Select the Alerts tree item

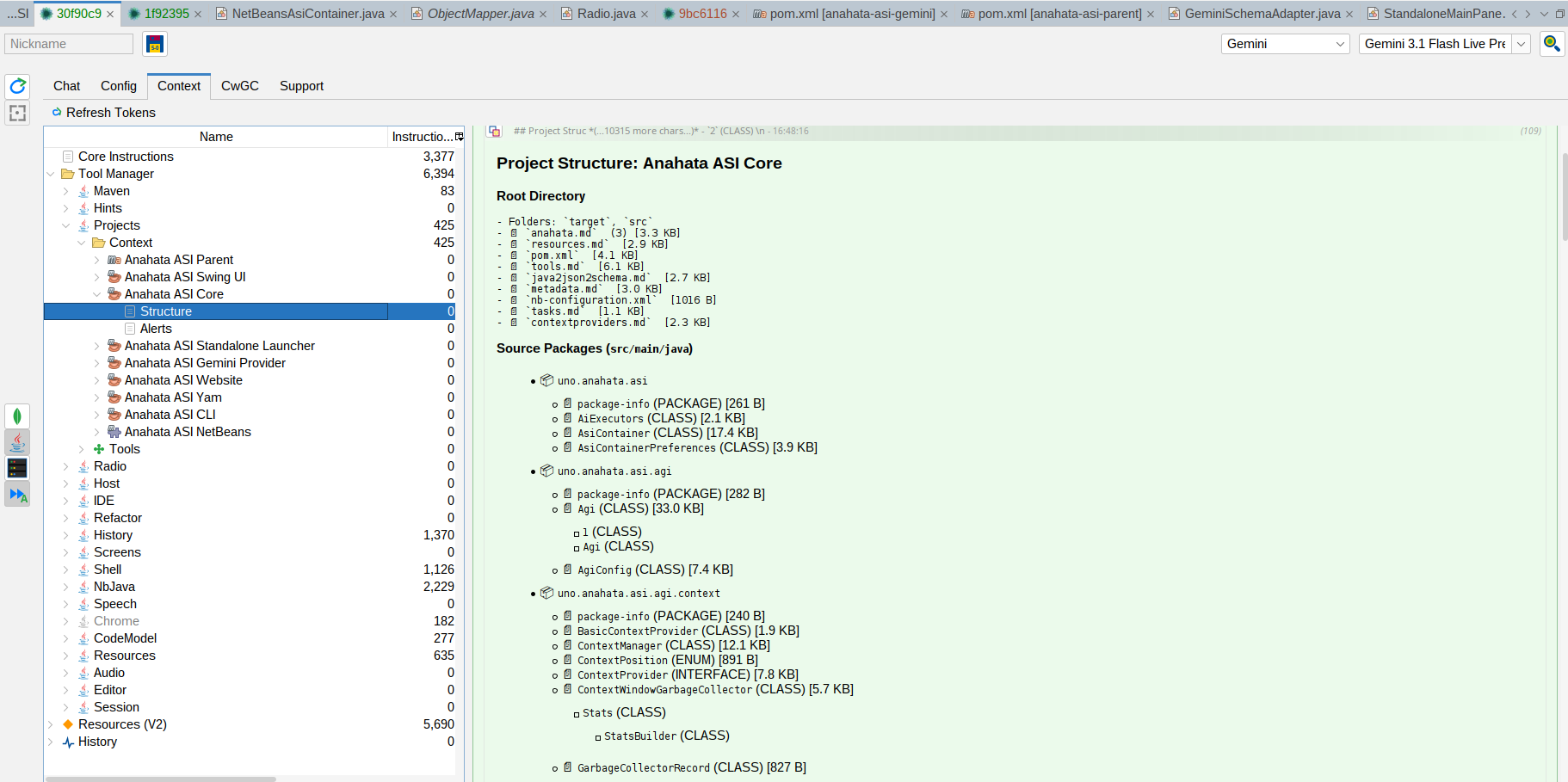point(156,329)
